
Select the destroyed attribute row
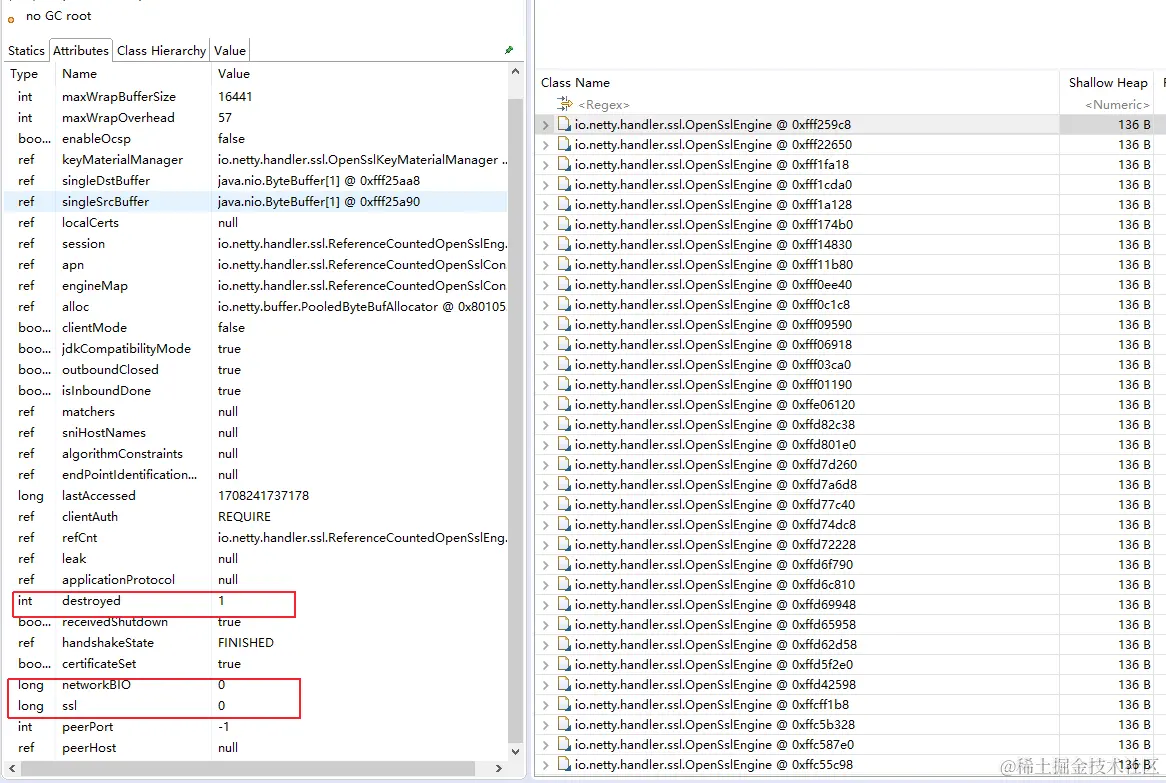(256, 601)
